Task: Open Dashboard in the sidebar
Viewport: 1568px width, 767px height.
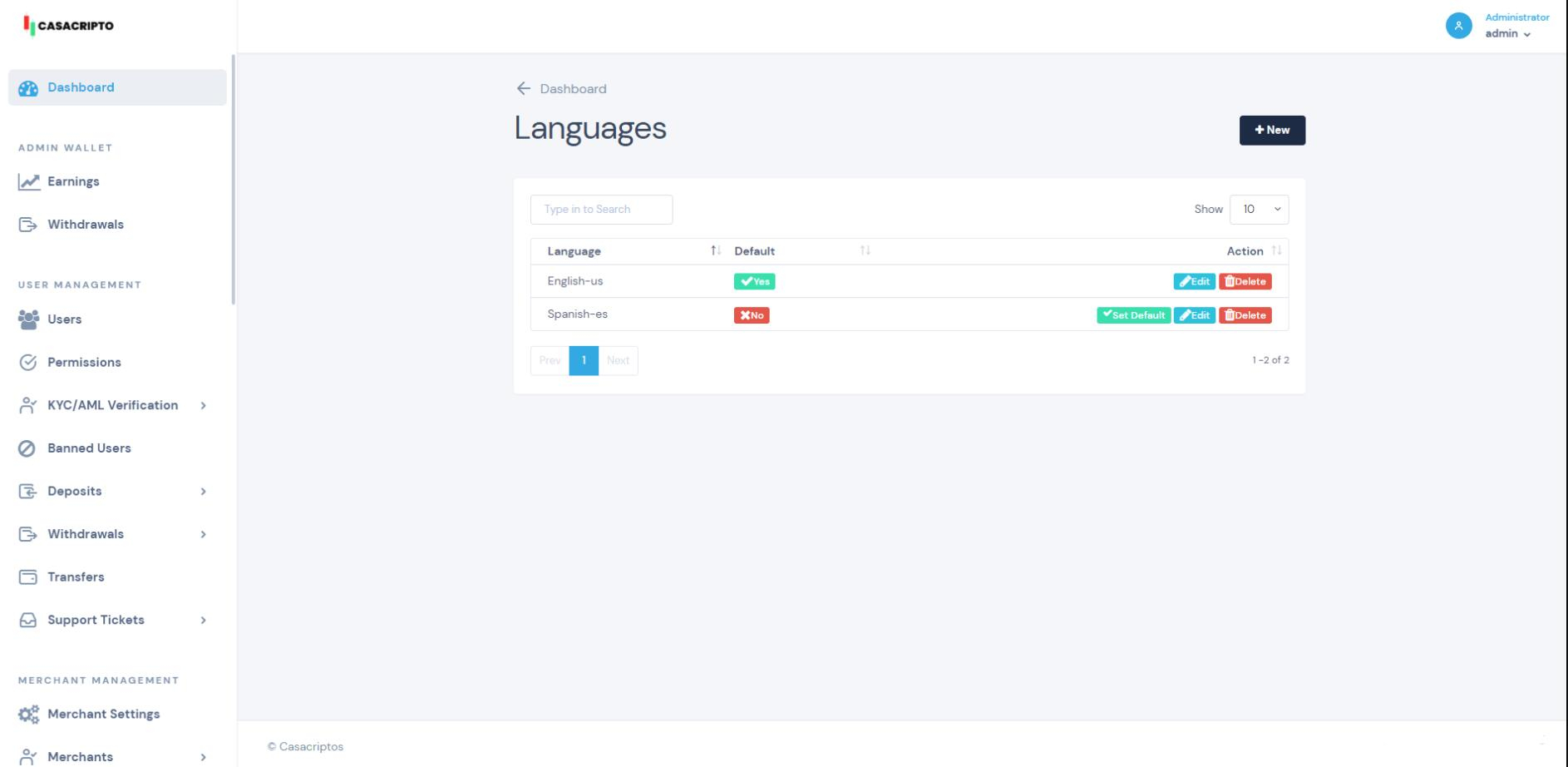Action: coord(81,87)
